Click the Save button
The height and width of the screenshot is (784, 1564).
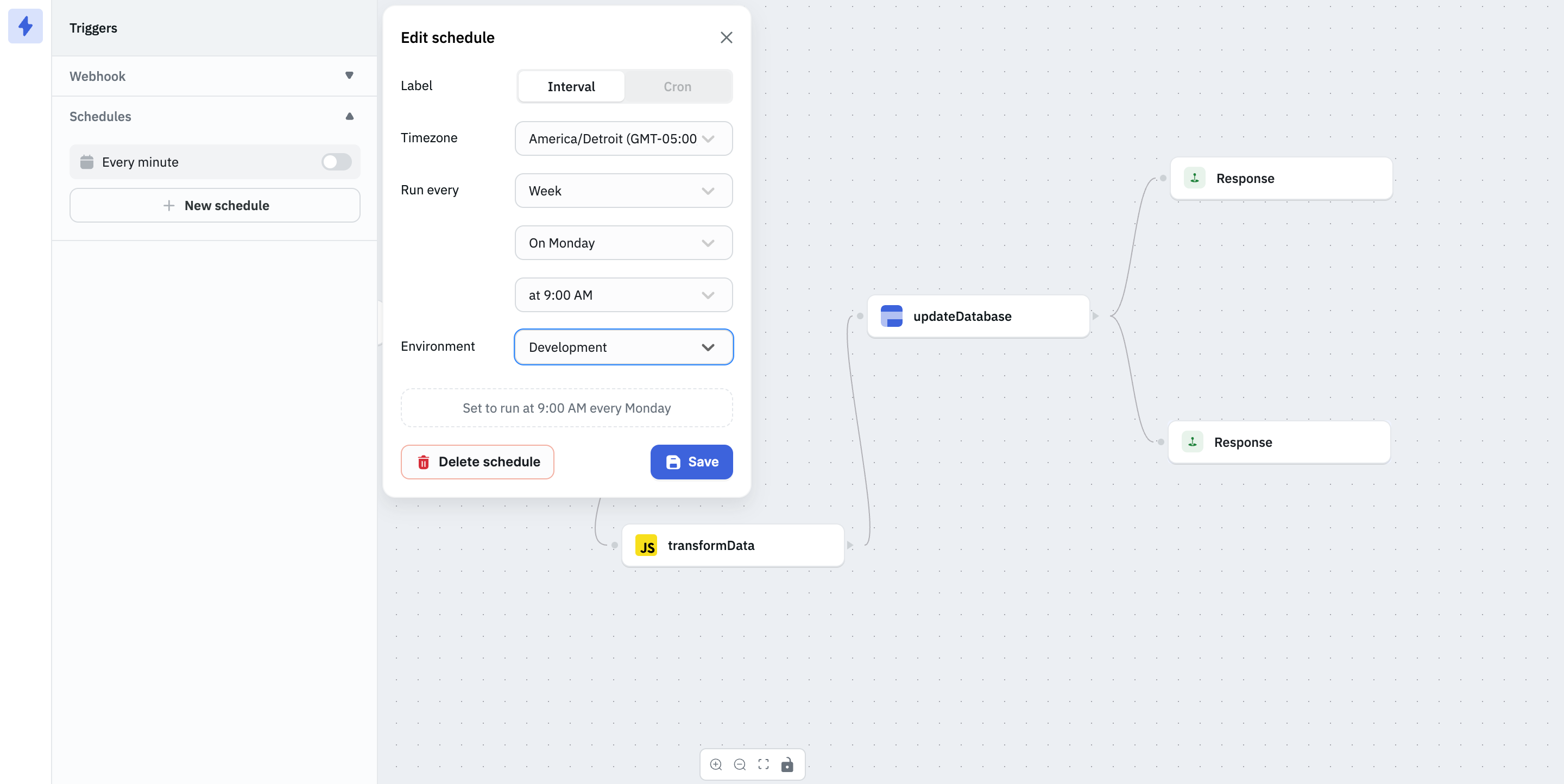click(x=691, y=462)
